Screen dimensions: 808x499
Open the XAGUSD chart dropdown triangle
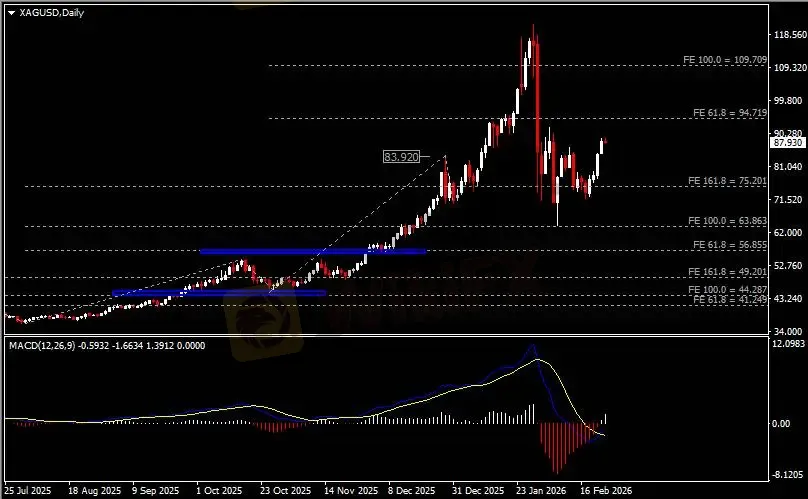coord(11,13)
